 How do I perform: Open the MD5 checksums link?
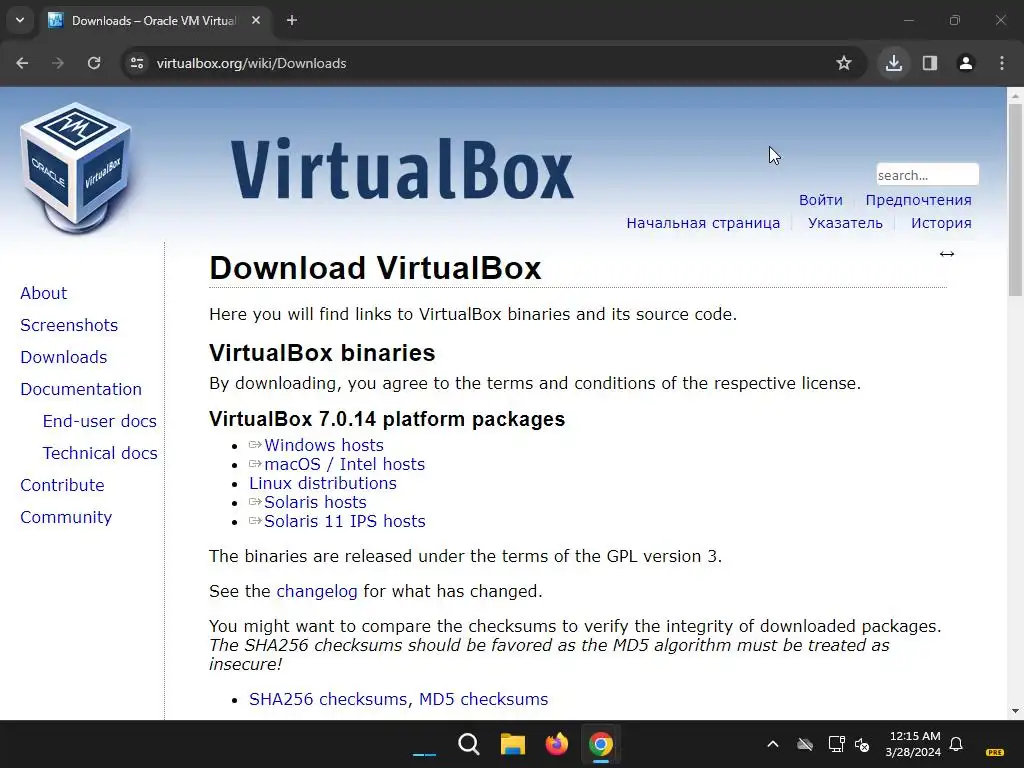click(x=483, y=699)
